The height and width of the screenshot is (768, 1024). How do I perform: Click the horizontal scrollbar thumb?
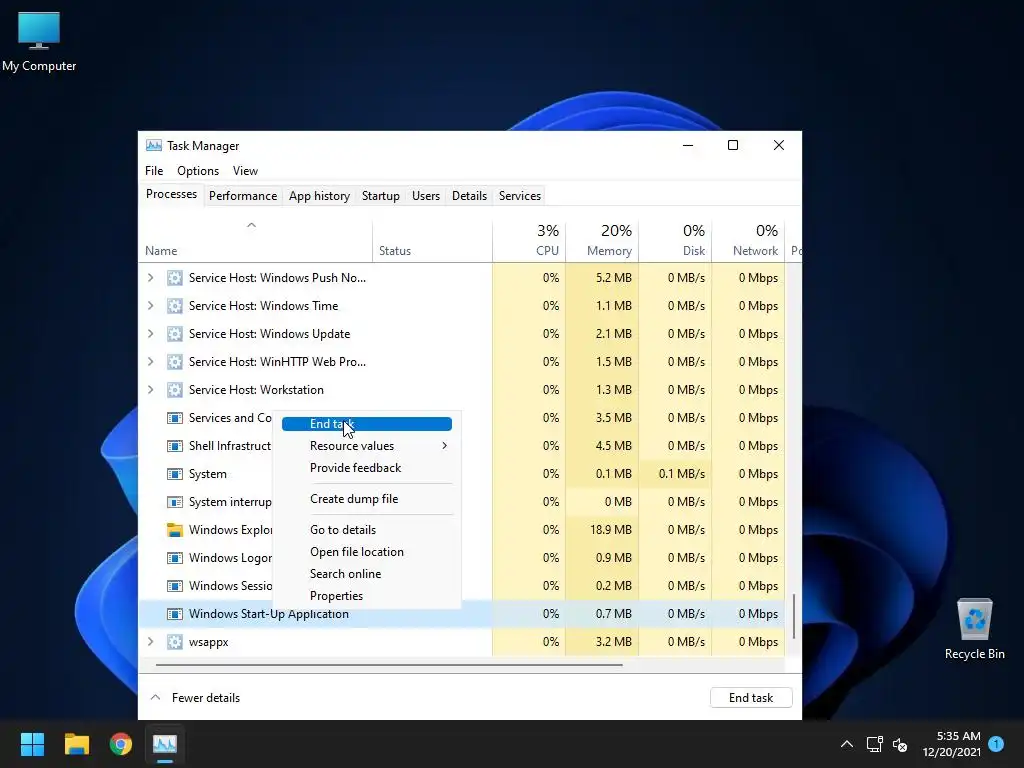click(x=389, y=665)
